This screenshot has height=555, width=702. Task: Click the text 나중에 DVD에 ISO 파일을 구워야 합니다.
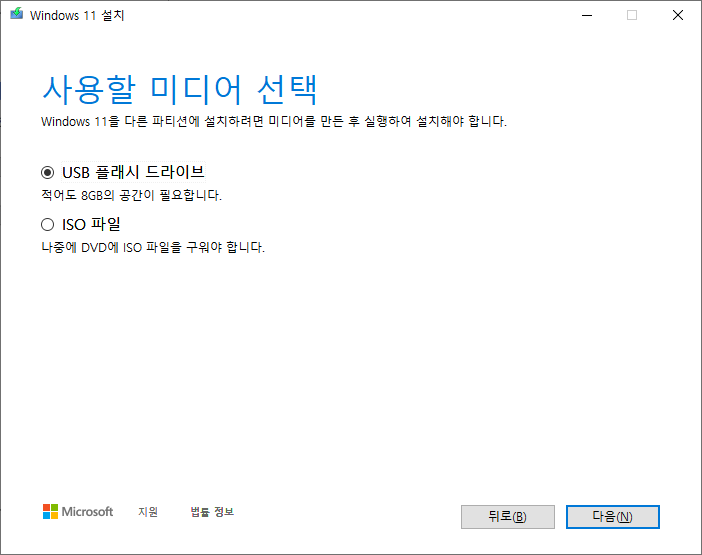click(x=153, y=247)
